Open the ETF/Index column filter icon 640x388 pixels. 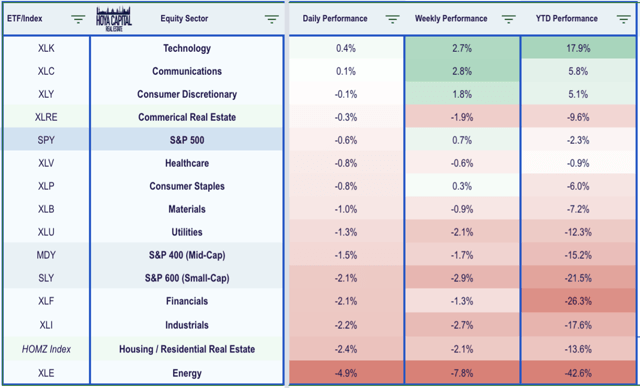(x=78, y=19)
